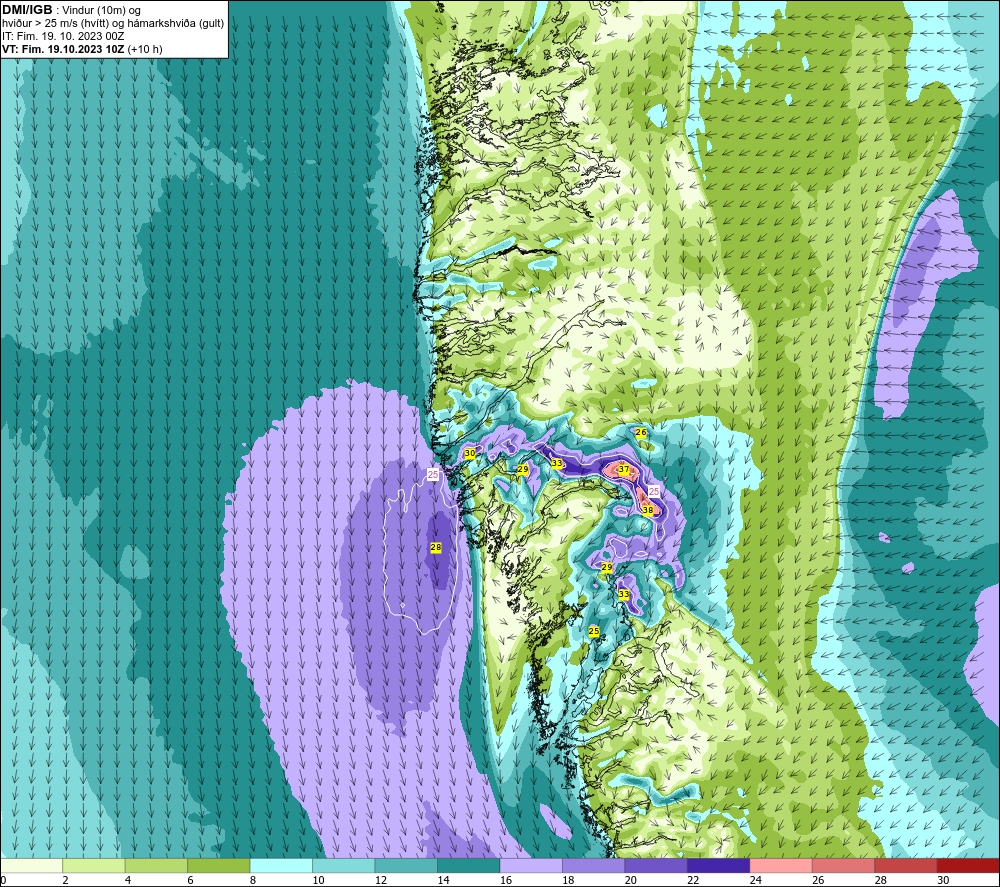1000x887 pixels.
Task: Click the scale tick label 24
Action: (x=756, y=880)
